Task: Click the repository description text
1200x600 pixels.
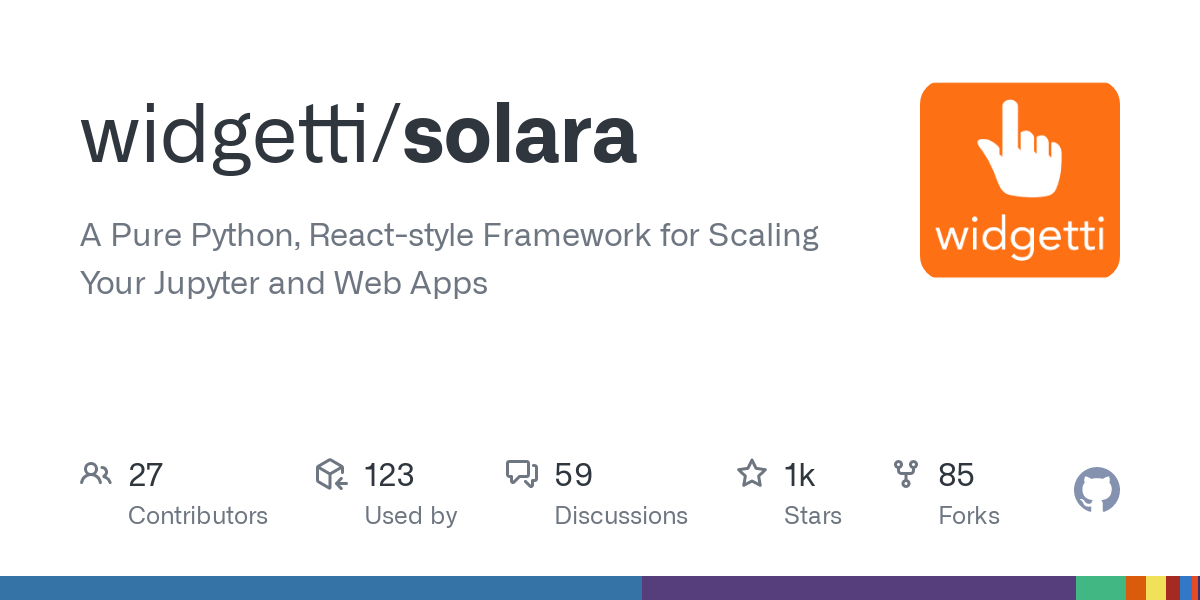Action: tap(449, 258)
